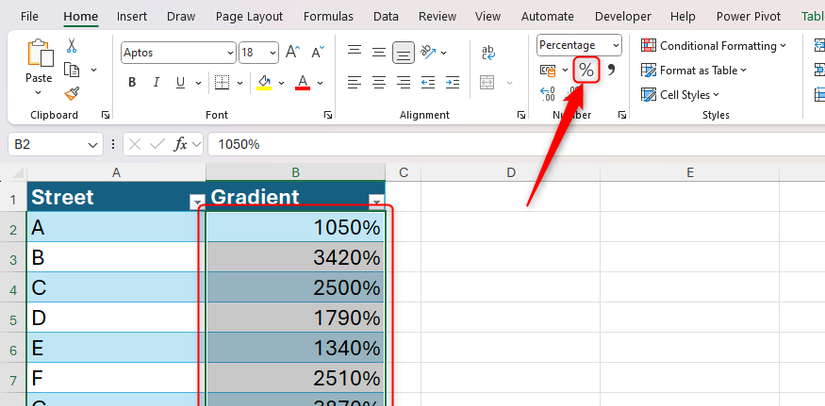The width and height of the screenshot is (825, 406).
Task: Click the Insert Function fx icon
Action: click(180, 144)
